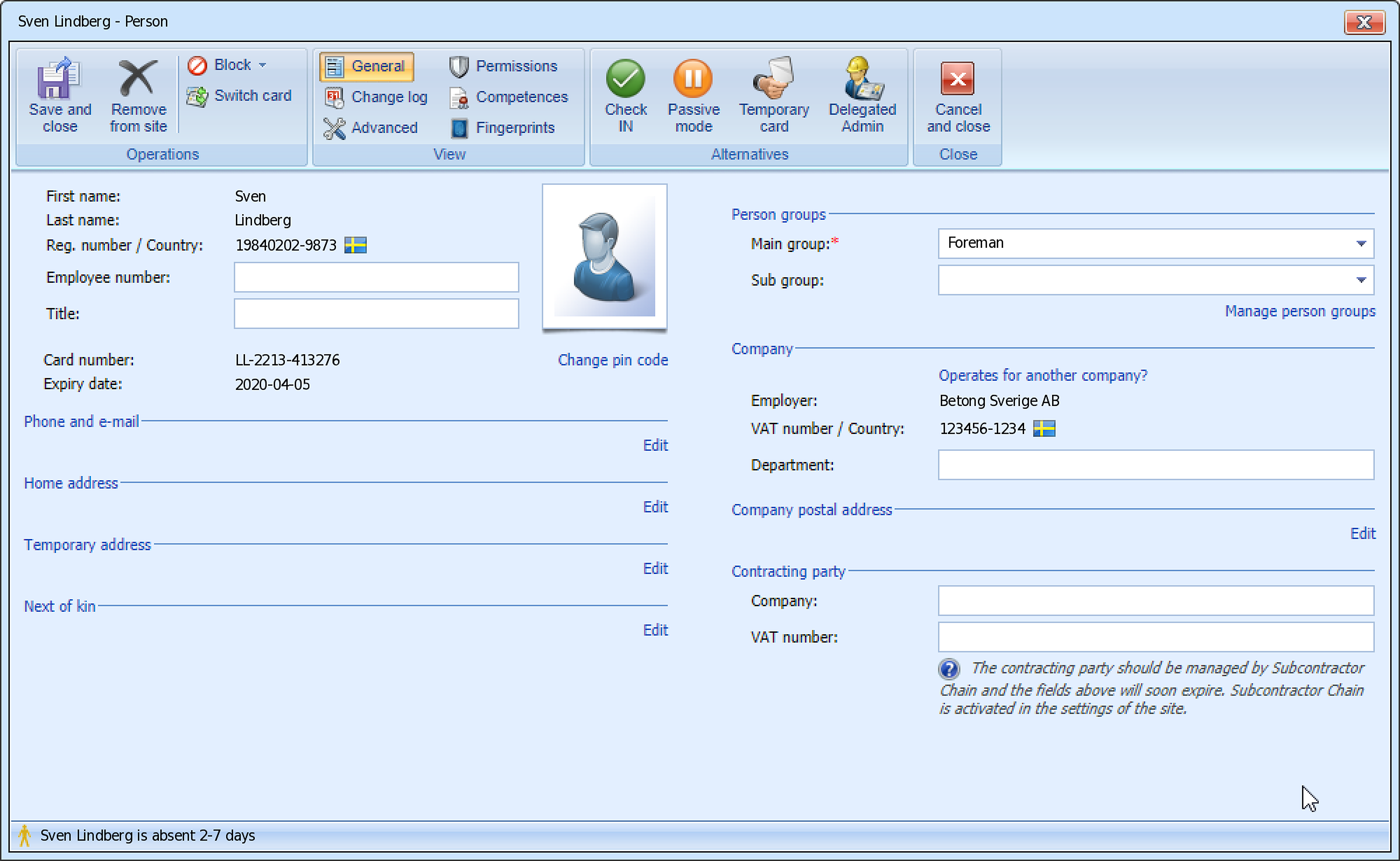Edit the Home address section
The image size is (1400, 861).
[x=655, y=507]
